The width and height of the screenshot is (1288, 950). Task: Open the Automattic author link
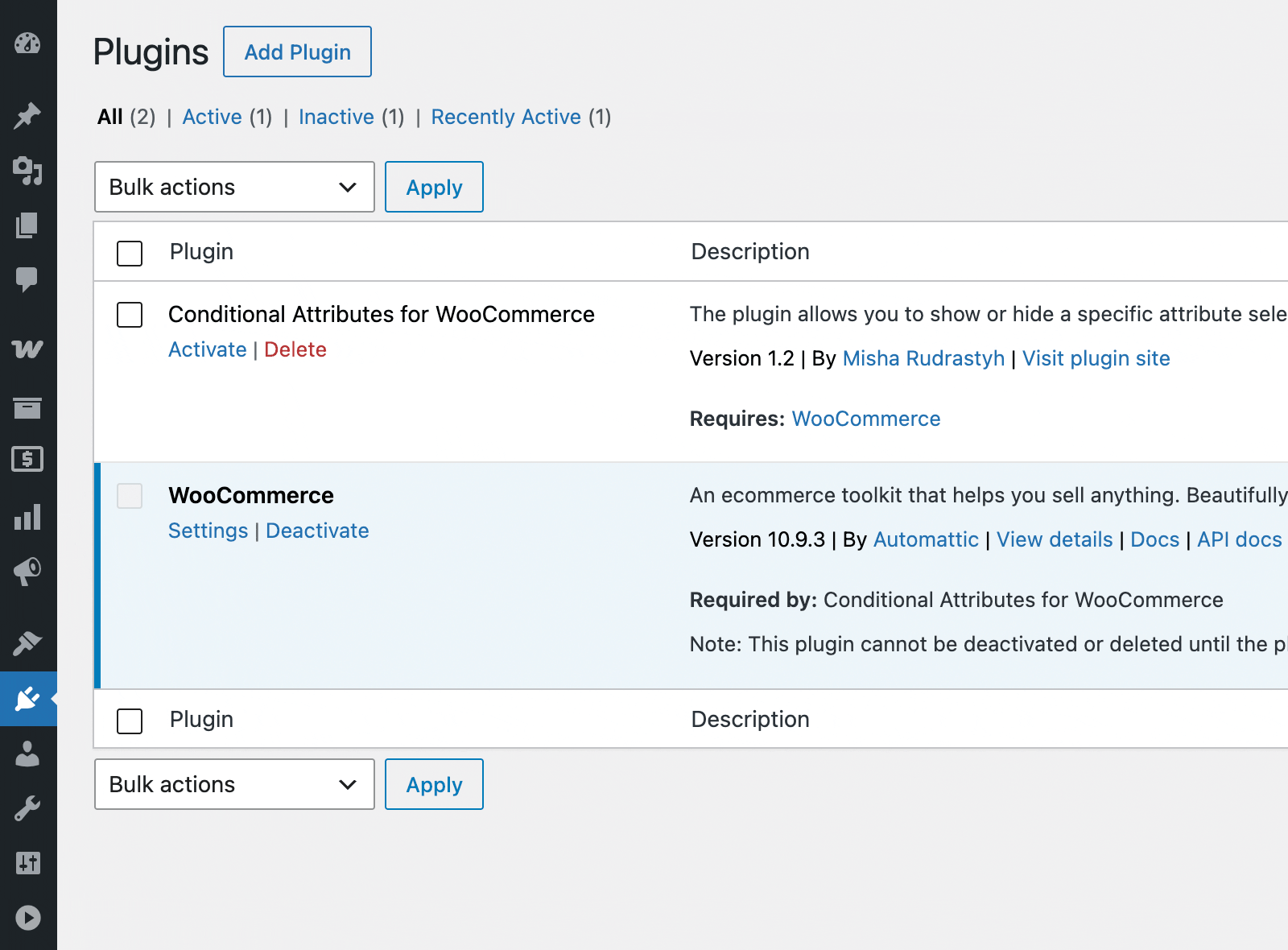pos(926,539)
